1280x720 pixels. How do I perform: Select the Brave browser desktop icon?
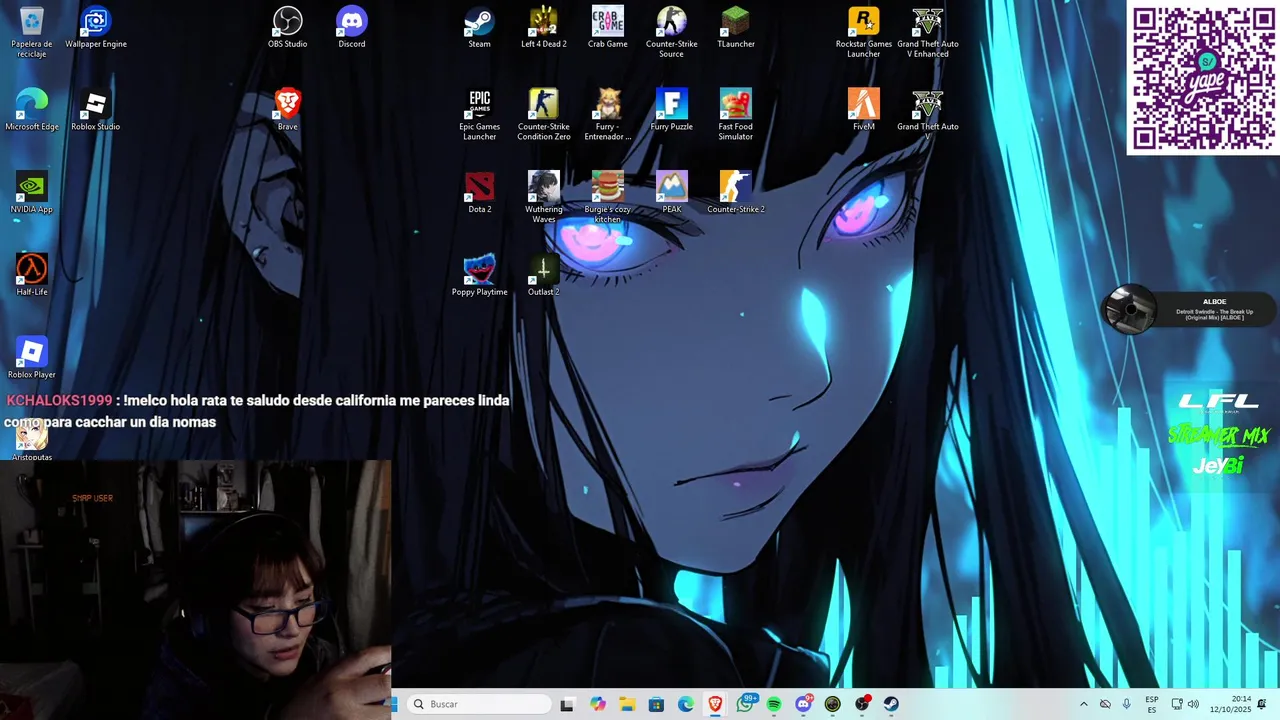tap(288, 110)
